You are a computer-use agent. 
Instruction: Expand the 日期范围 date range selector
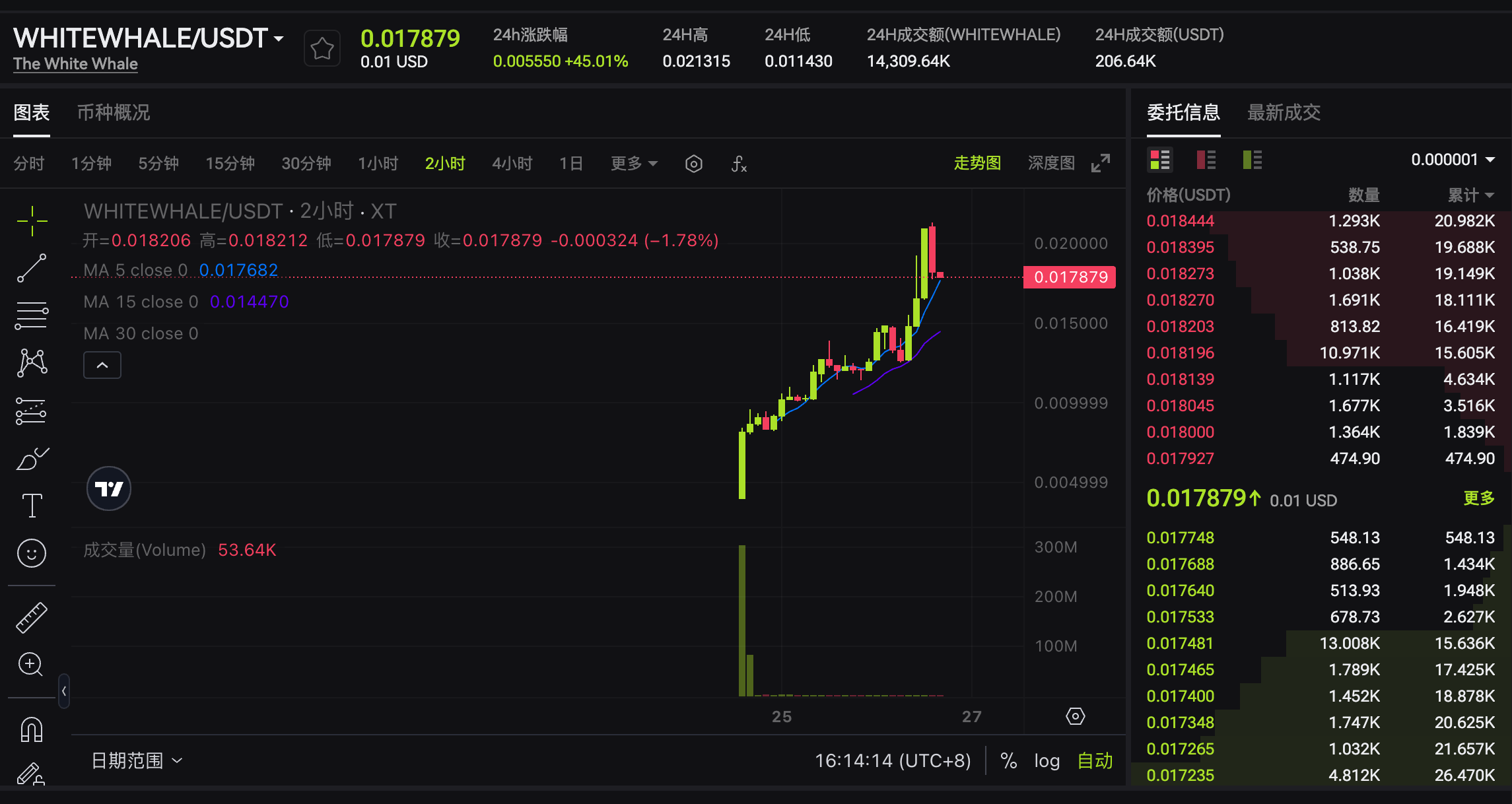click(x=135, y=760)
